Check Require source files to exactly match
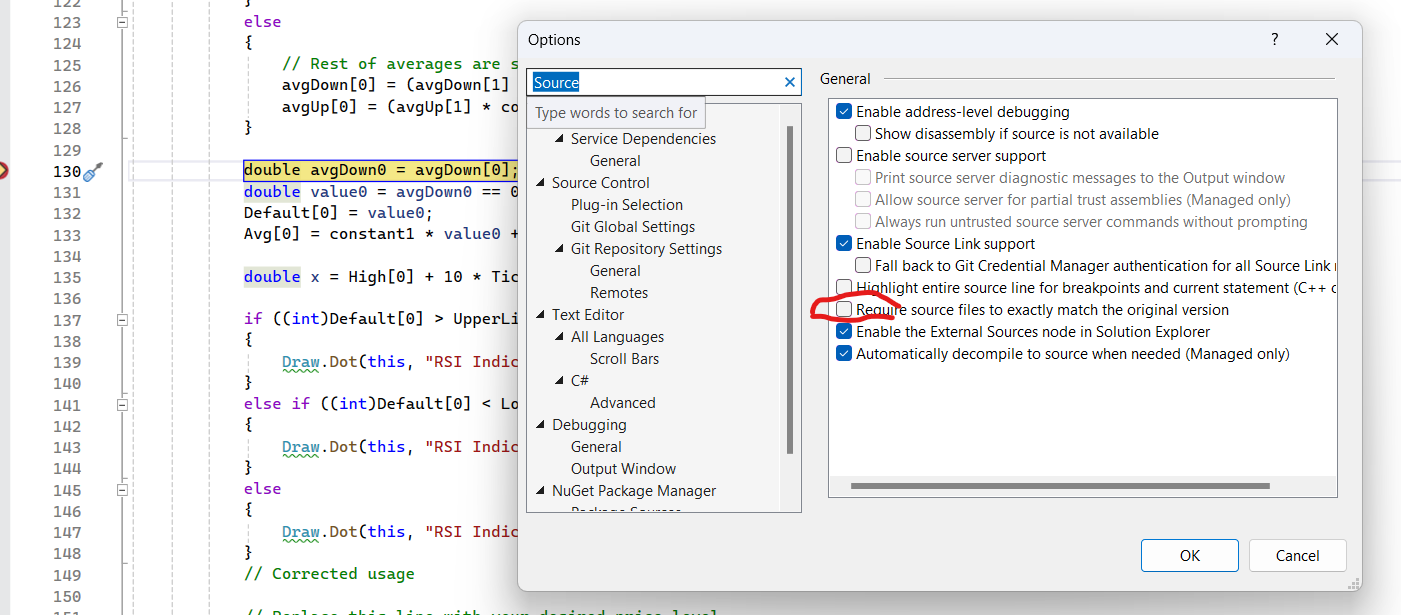Image resolution: width=1401 pixels, height=615 pixels. click(x=844, y=310)
